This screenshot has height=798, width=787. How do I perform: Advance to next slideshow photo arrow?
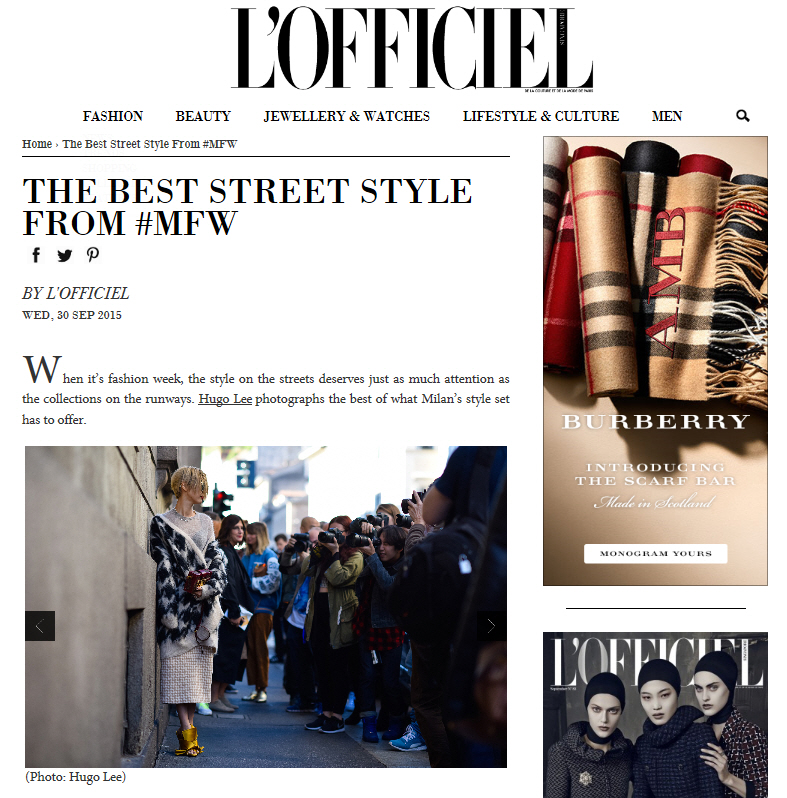click(491, 626)
